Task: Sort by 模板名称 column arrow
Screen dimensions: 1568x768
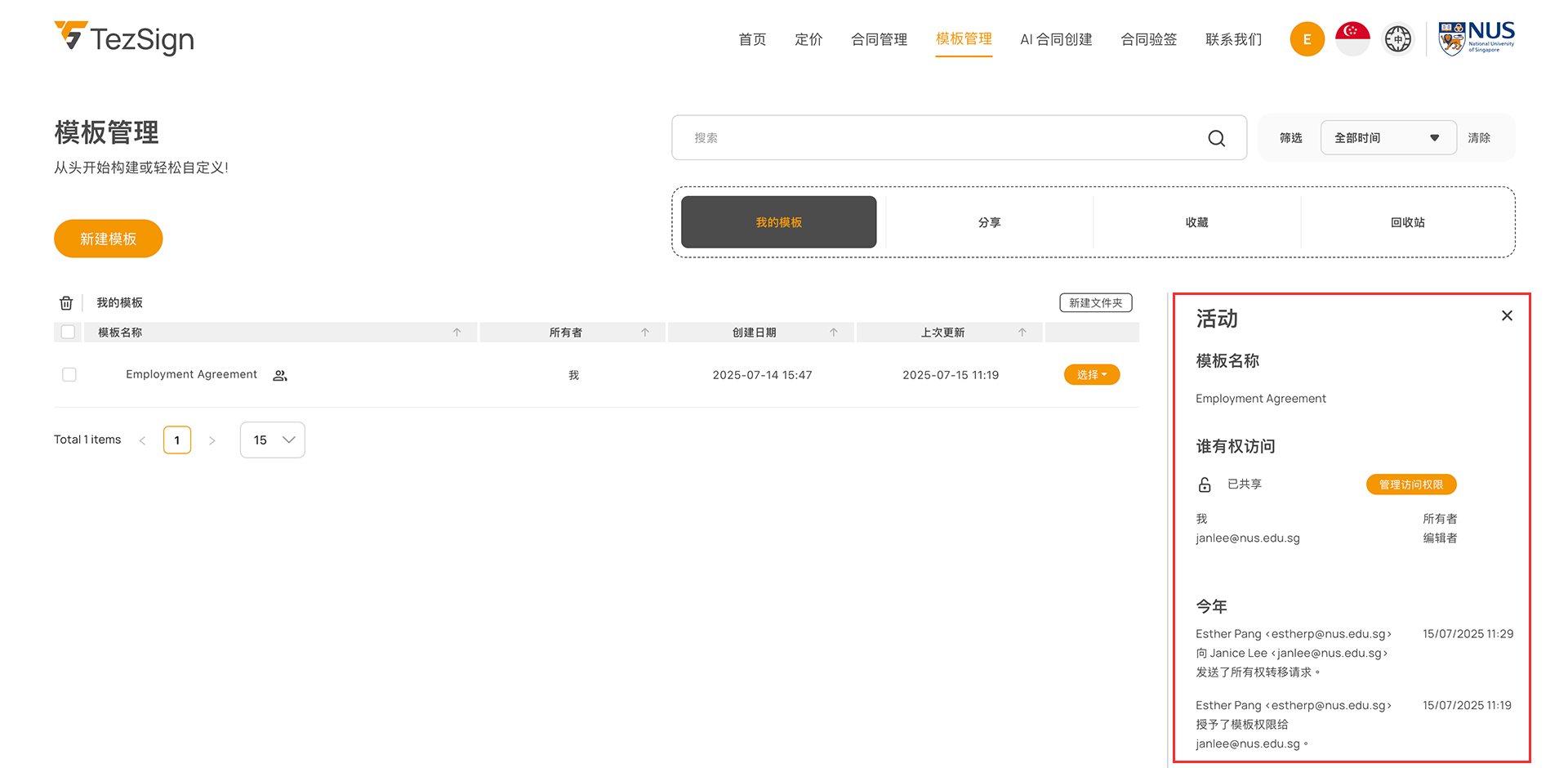Action: pos(457,333)
